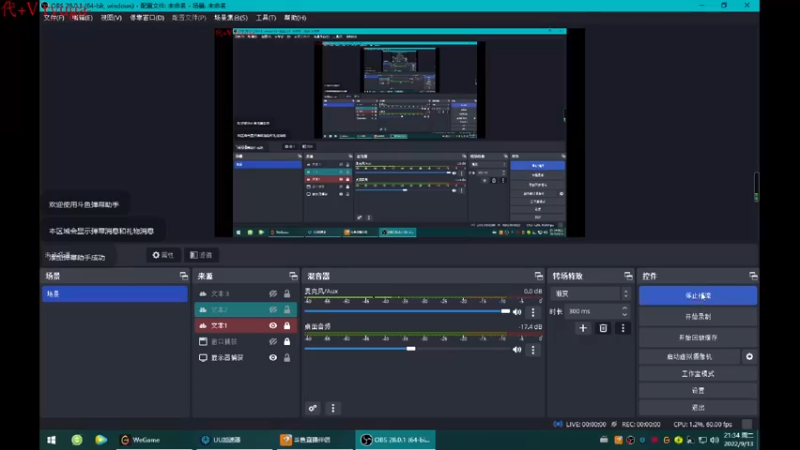Screen dimensions: 800x450
Task: Open transition properties three-dot menu
Action: (x=623, y=328)
